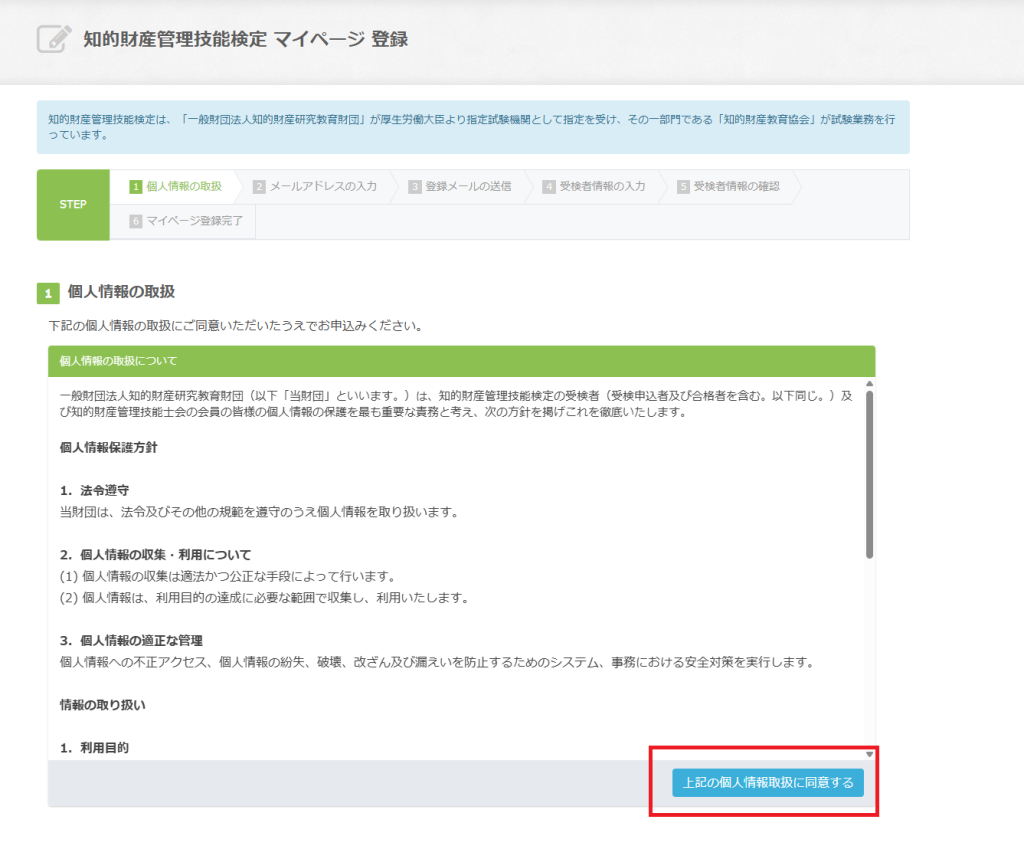Click the number 4 badge for 受検者情報の入力
The width and height of the screenshot is (1024, 859).
549,186
